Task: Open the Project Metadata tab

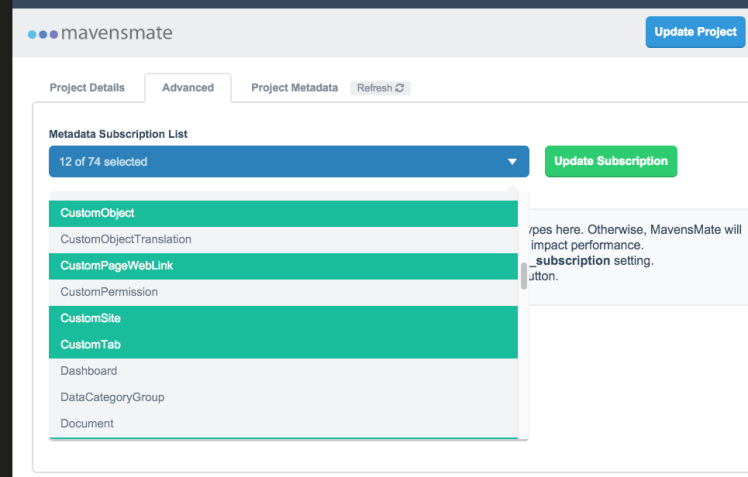Action: click(294, 88)
